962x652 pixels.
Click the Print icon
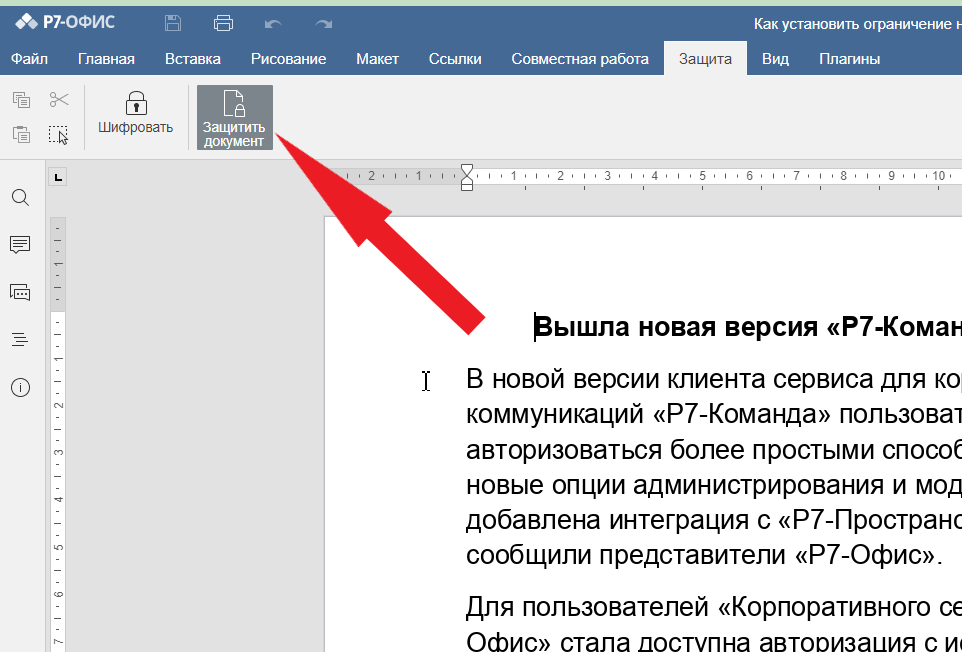coord(223,23)
